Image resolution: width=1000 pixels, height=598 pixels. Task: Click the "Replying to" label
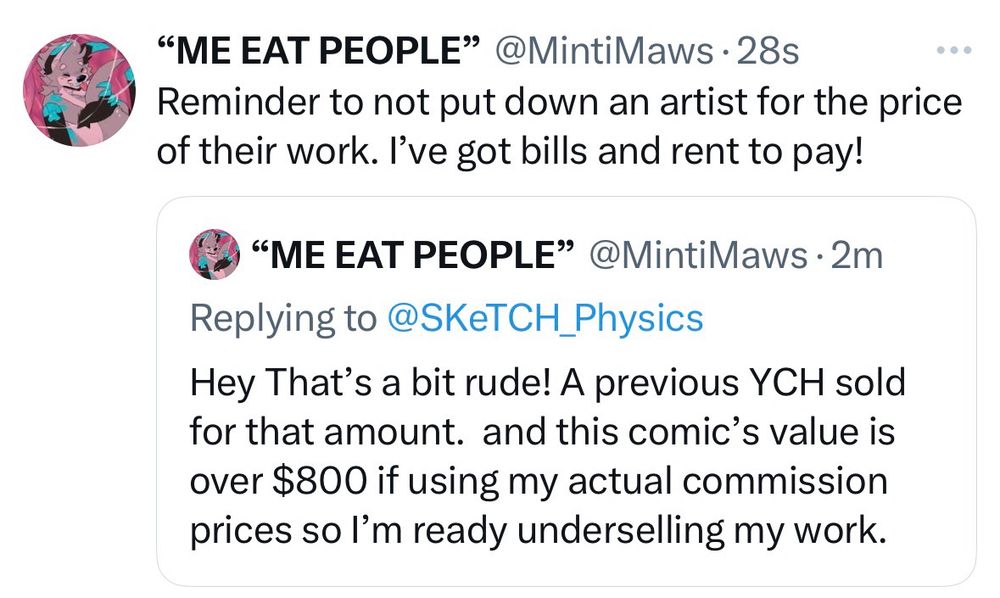click(281, 318)
